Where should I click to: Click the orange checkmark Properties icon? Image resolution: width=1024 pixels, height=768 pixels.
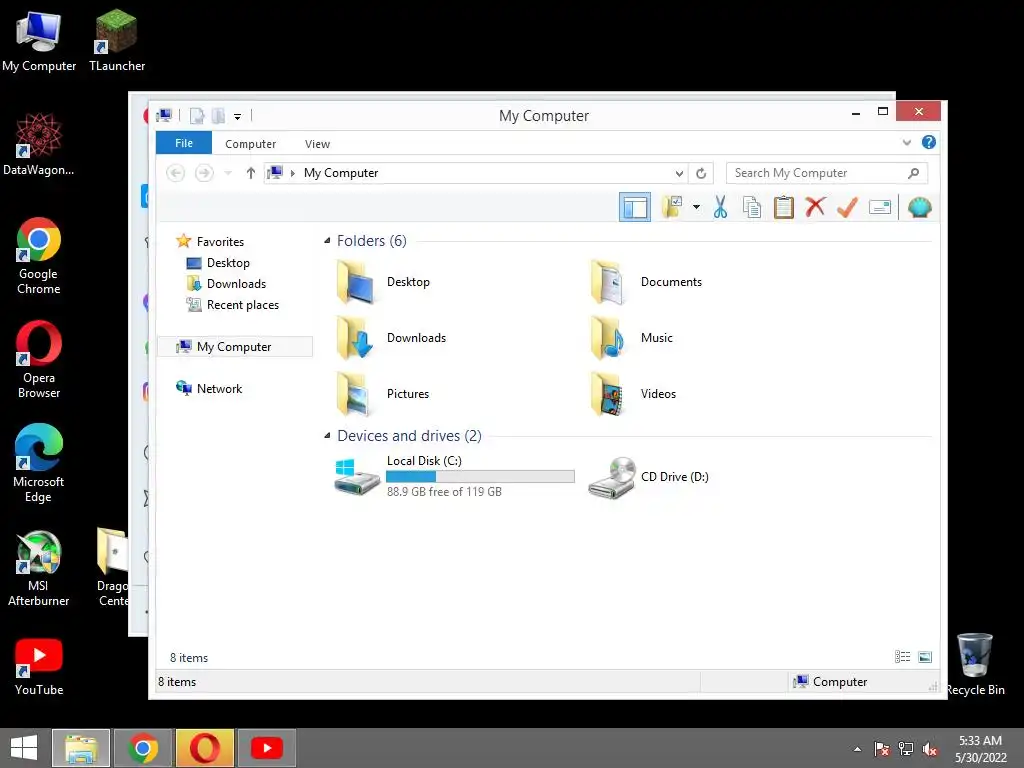(x=847, y=207)
